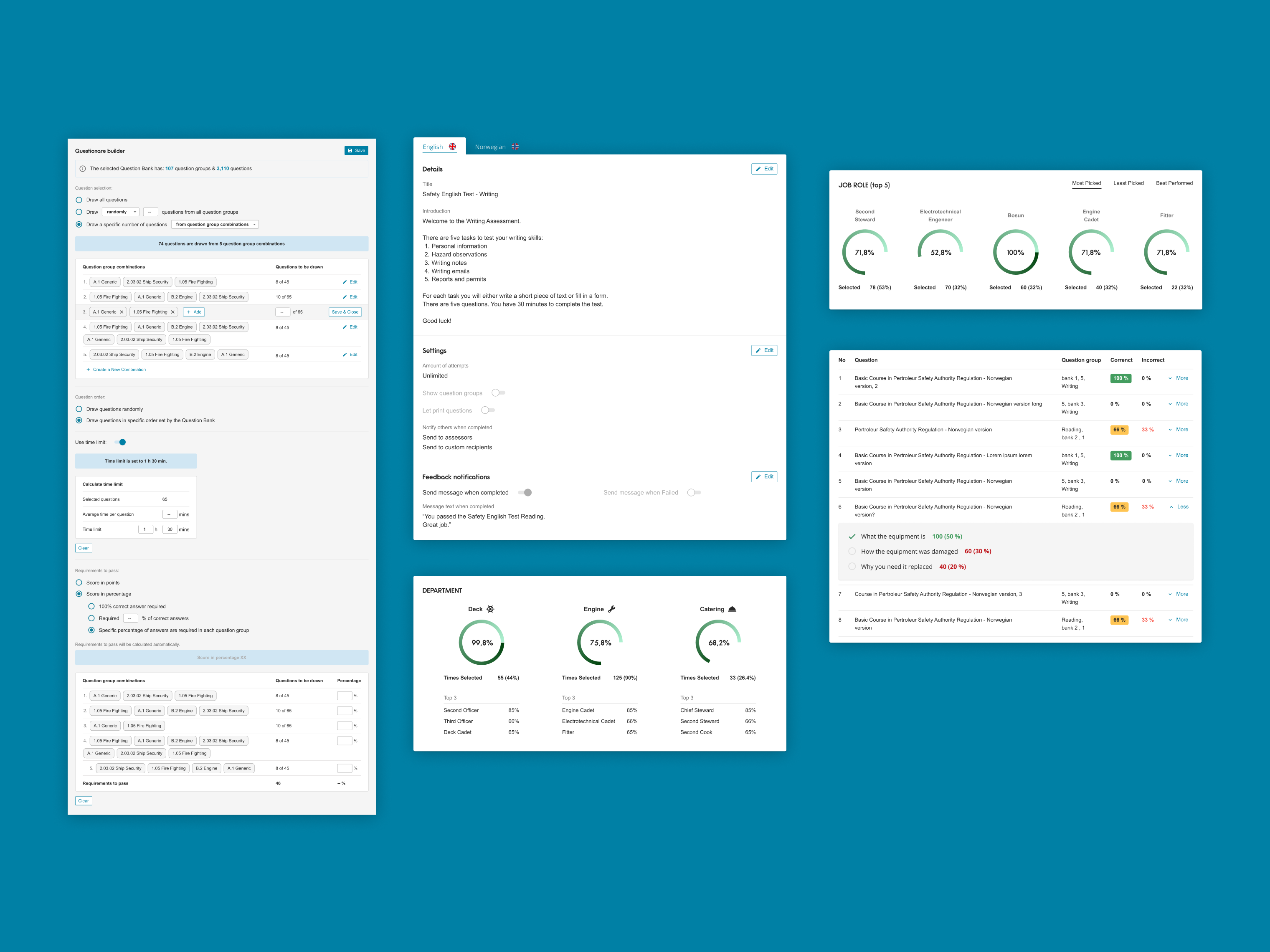The height and width of the screenshot is (952, 1270).
Task: Open the from question group combinations dropdown
Action: pos(215,225)
